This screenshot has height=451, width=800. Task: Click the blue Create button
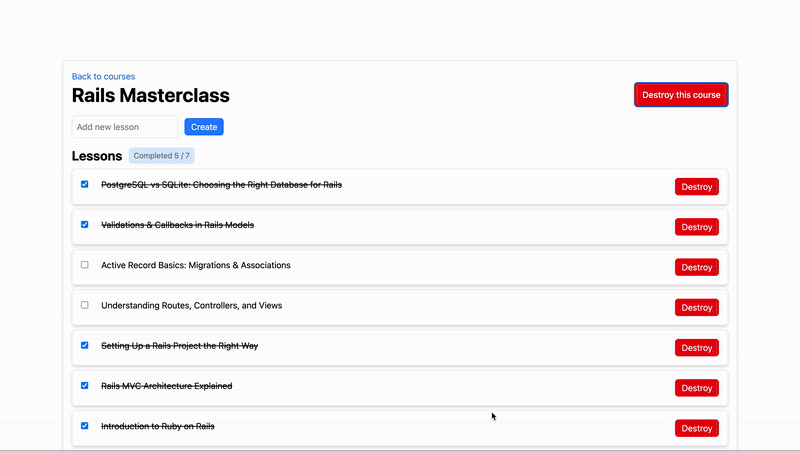coord(204,127)
